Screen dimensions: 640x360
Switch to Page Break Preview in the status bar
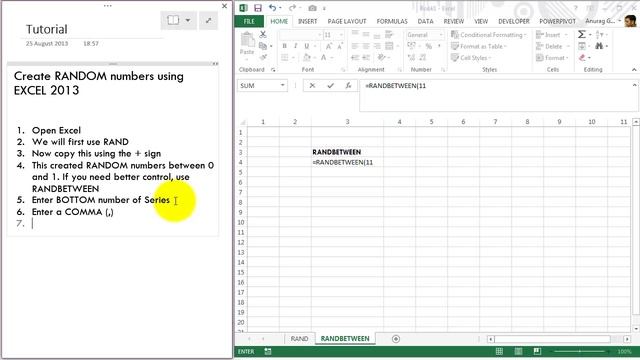pos(537,351)
